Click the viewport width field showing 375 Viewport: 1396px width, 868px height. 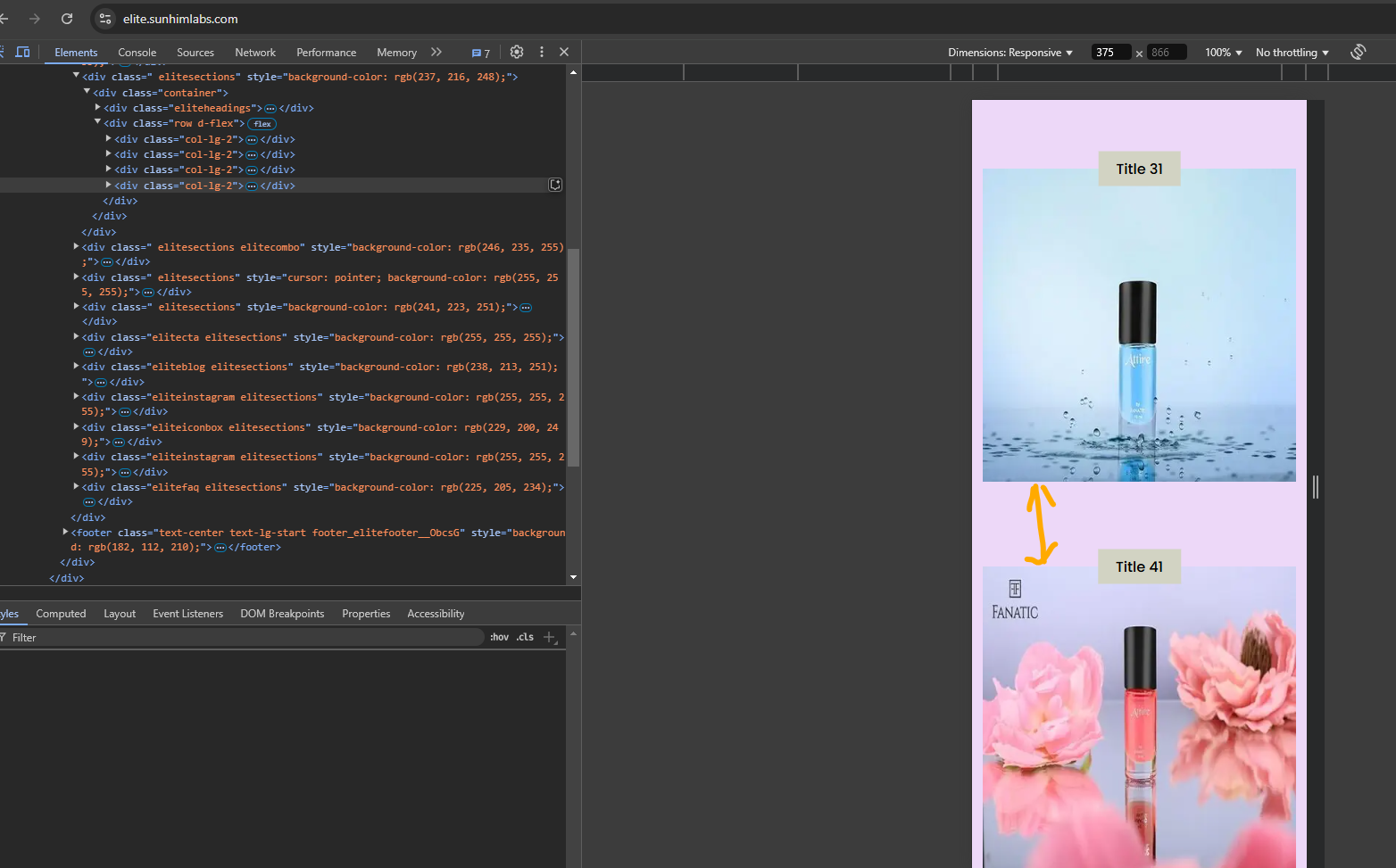point(1111,53)
